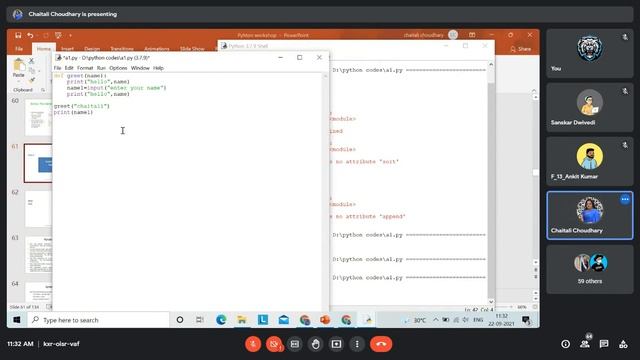
Task: Open File Explorer from taskbar
Action: 242,320
